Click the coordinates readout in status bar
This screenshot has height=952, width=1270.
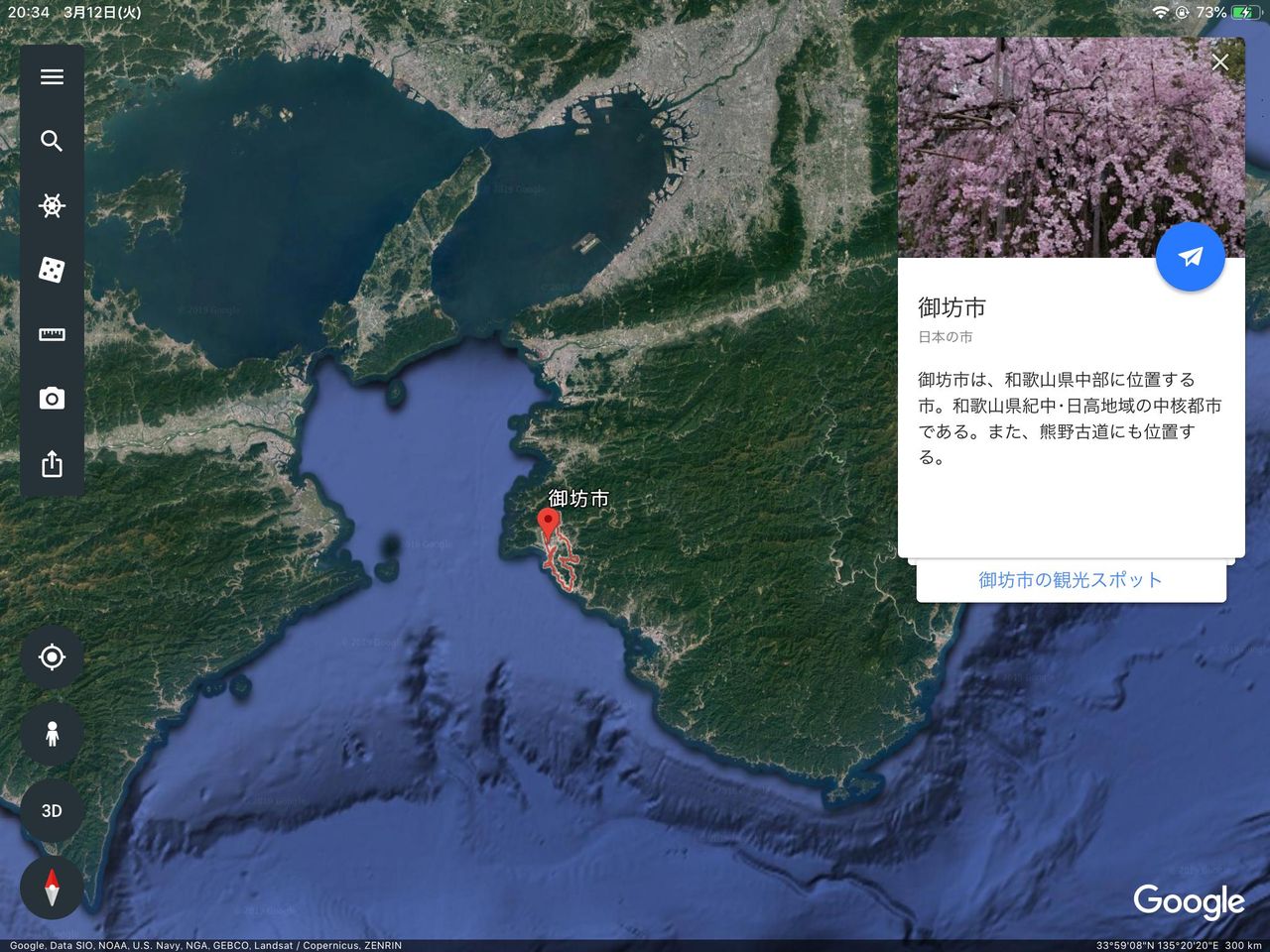click(x=1158, y=945)
